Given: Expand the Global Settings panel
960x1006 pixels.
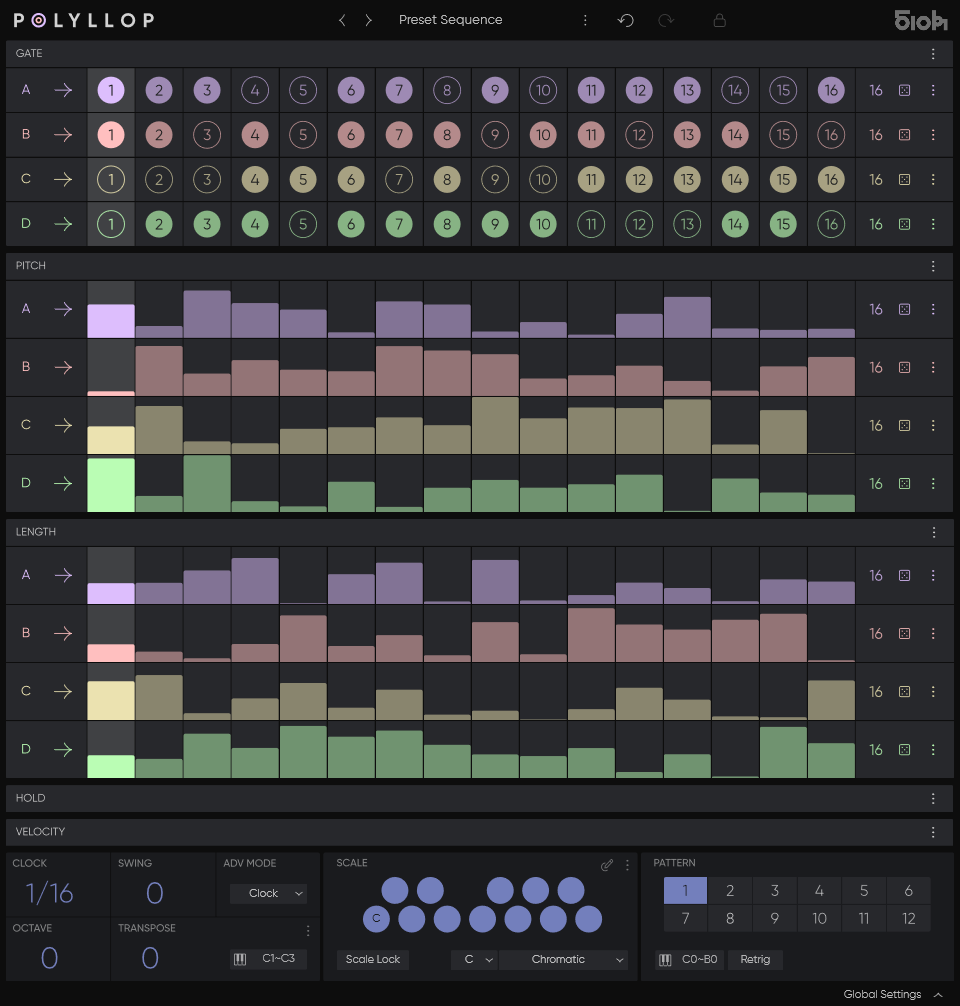Looking at the screenshot, I should [x=892, y=994].
